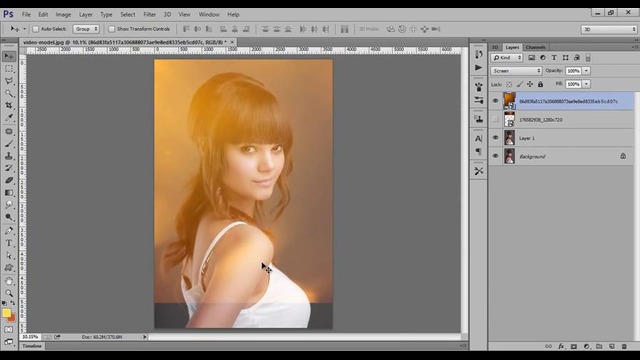Select the Horizontal Type tool
Image resolution: width=640 pixels, height=360 pixels.
[x=9, y=243]
